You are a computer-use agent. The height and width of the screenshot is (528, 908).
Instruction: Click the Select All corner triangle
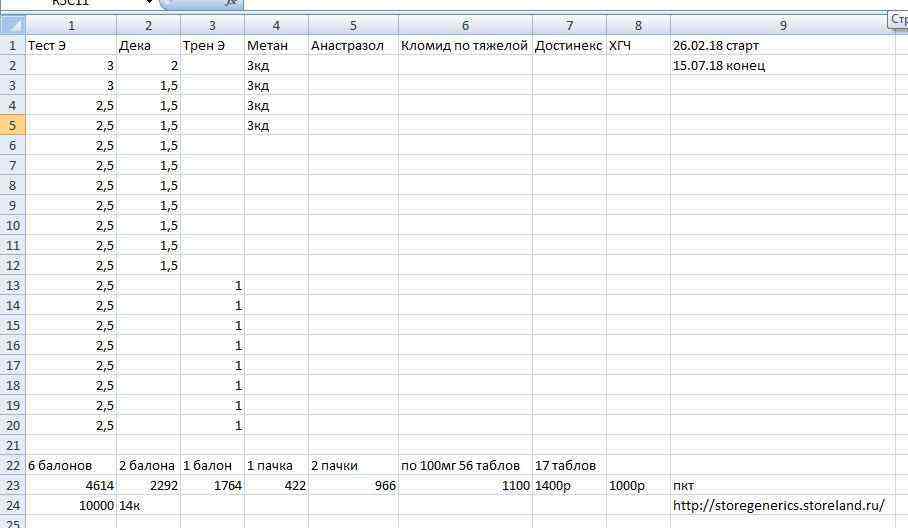[x=13, y=25]
